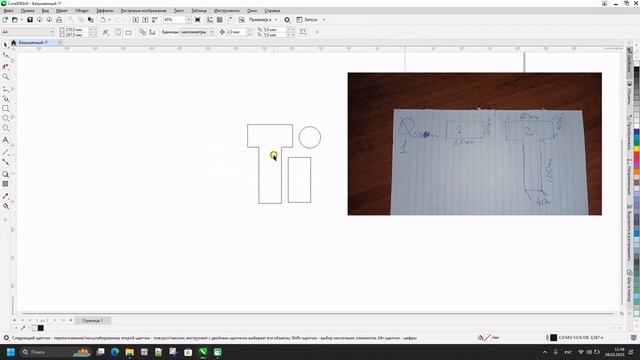Select the Page 1 tab
The width and height of the screenshot is (640, 360).
pyautogui.click(x=93, y=320)
